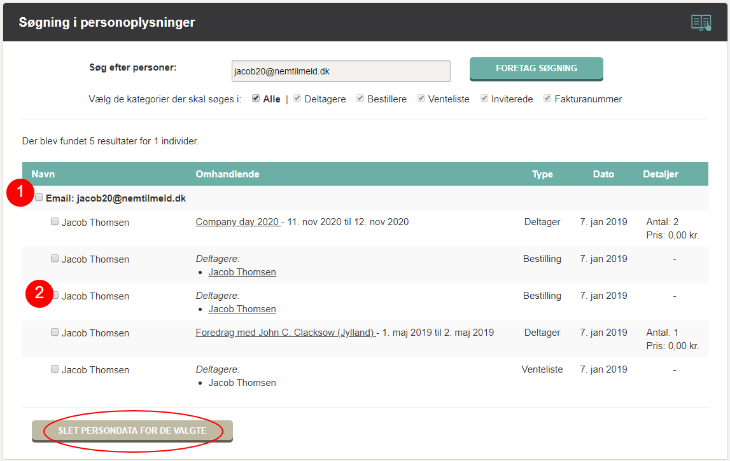Screen dimensions: 730x461
Task: Toggle the Inviterede category checkbox
Action: (484, 98)
